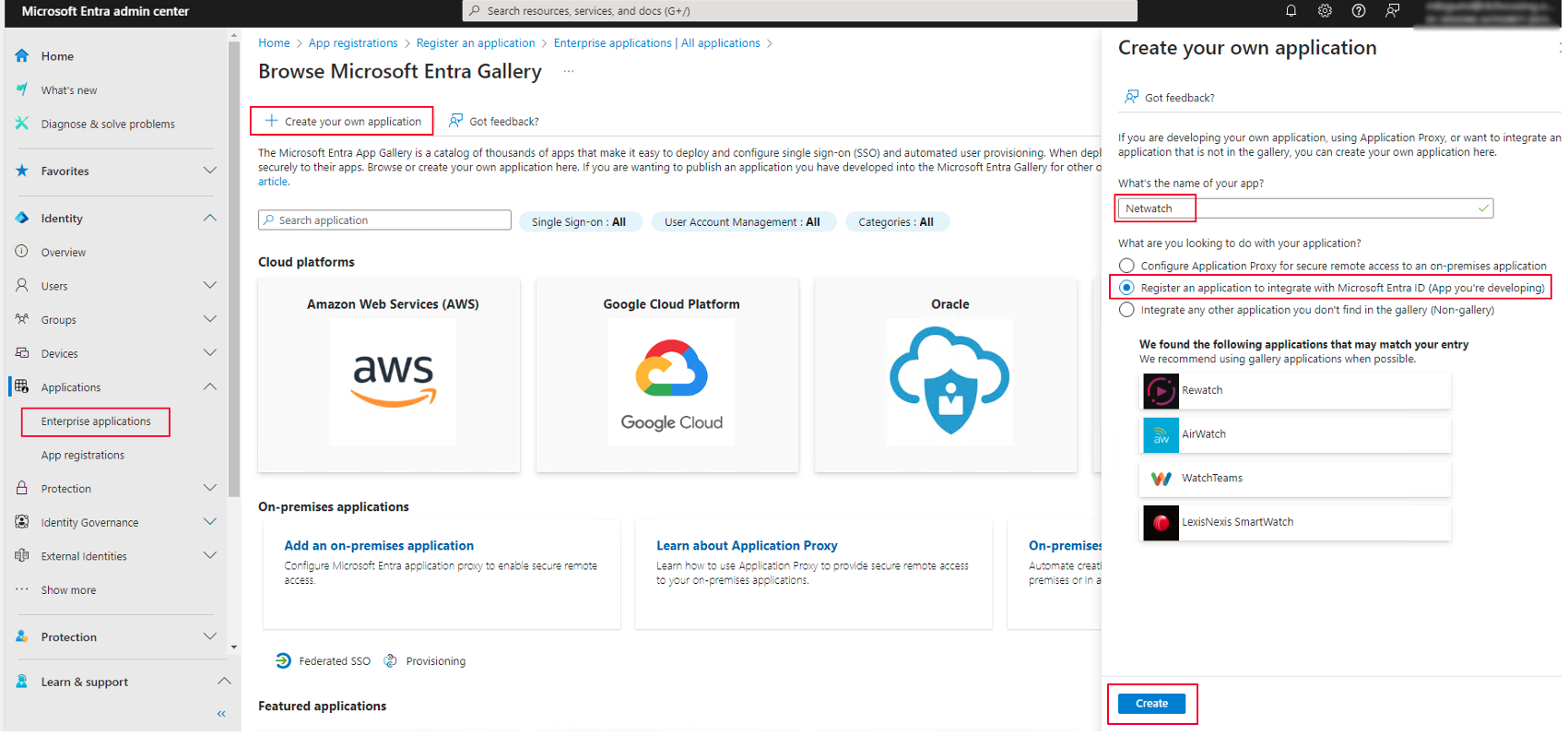This screenshot has width=1568, height=736.
Task: Click the top search resources bar
Action: (799, 11)
